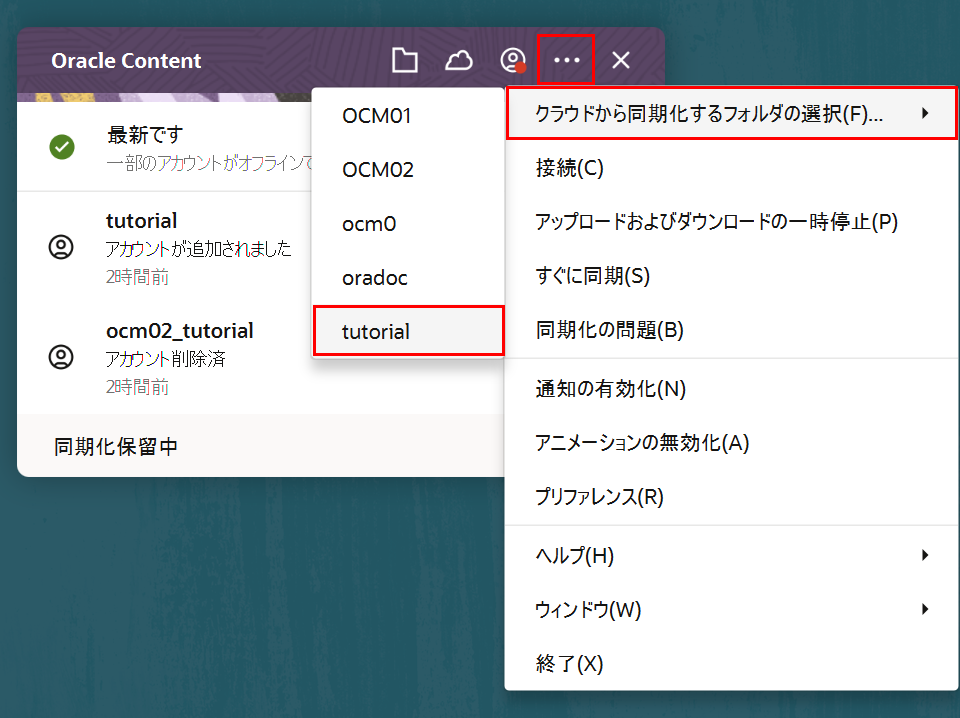Close the Oracle Content panel
Image resolution: width=960 pixels, height=718 pixels.
click(621, 60)
